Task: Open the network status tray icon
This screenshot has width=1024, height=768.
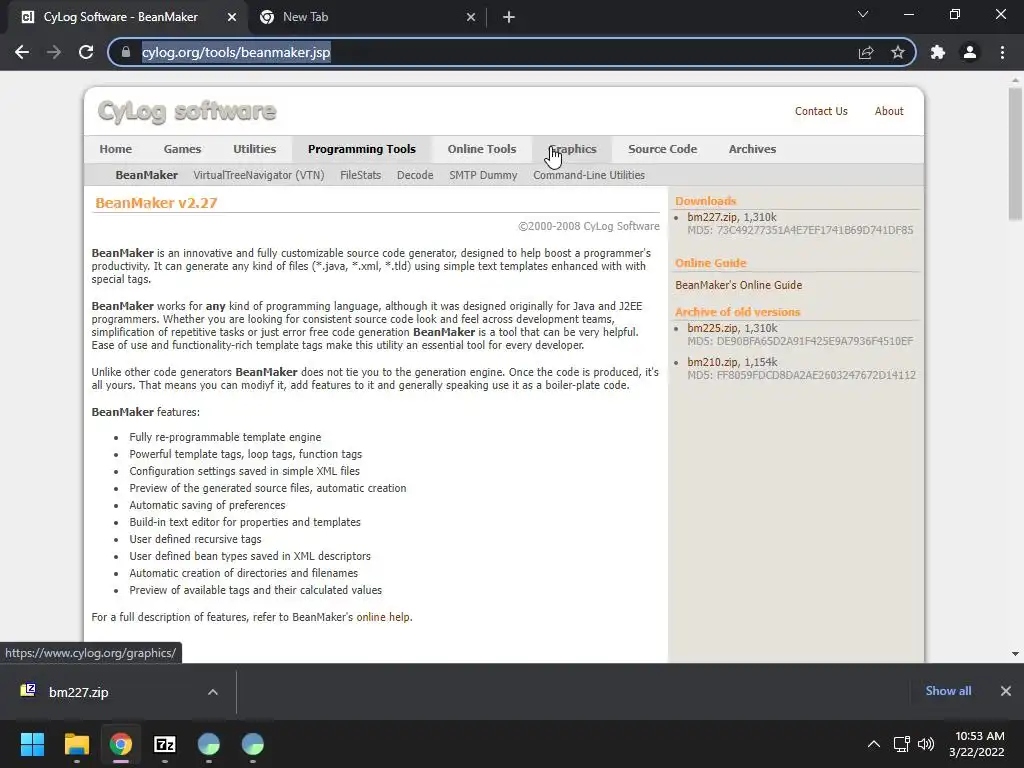Action: click(x=902, y=744)
